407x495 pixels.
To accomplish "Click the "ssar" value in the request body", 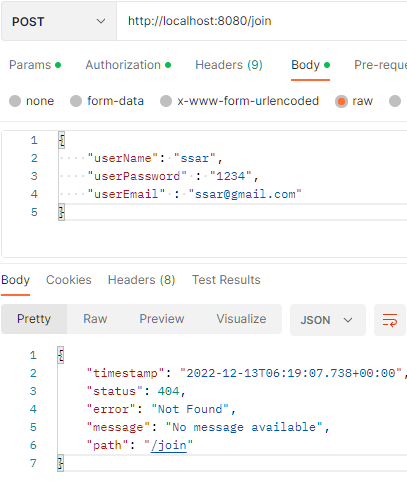I will 195,158.
